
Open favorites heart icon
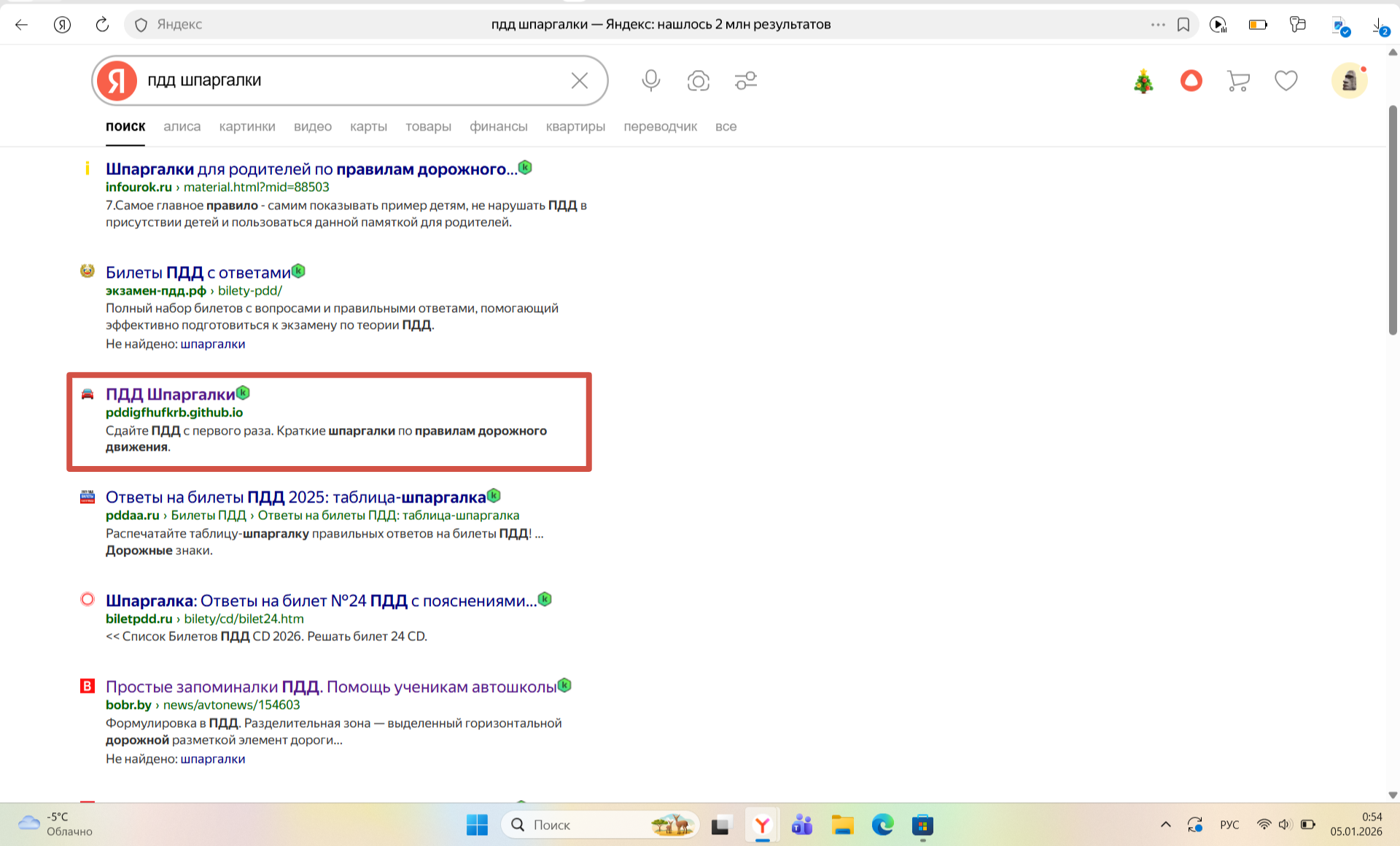point(1286,80)
